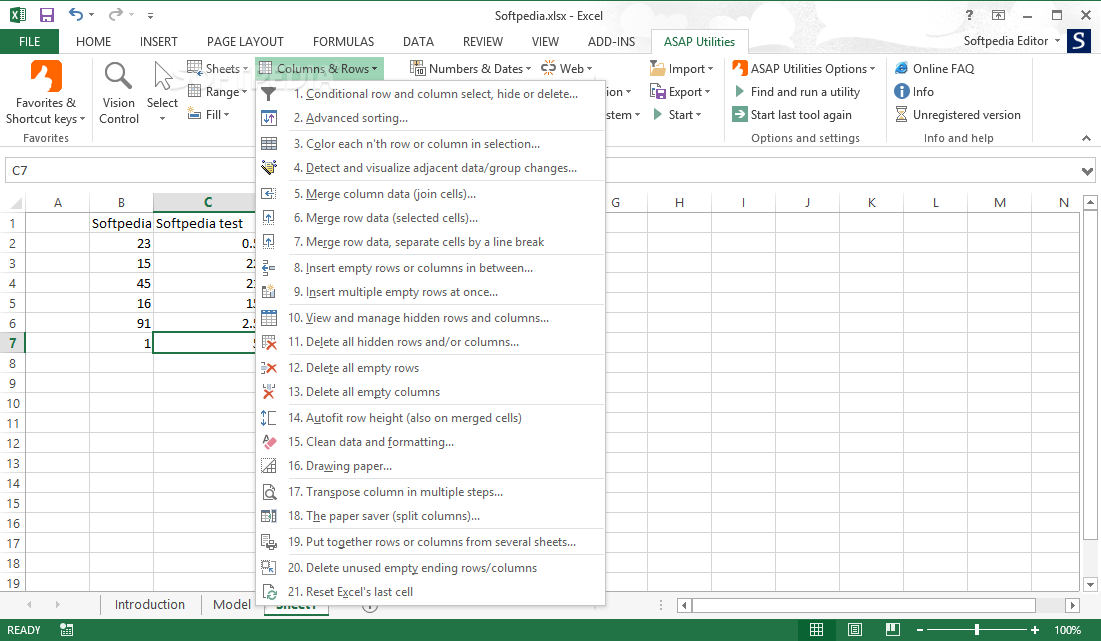Switch to Normal view in status bar
Screen dimensions: 1101x641
coord(816,630)
